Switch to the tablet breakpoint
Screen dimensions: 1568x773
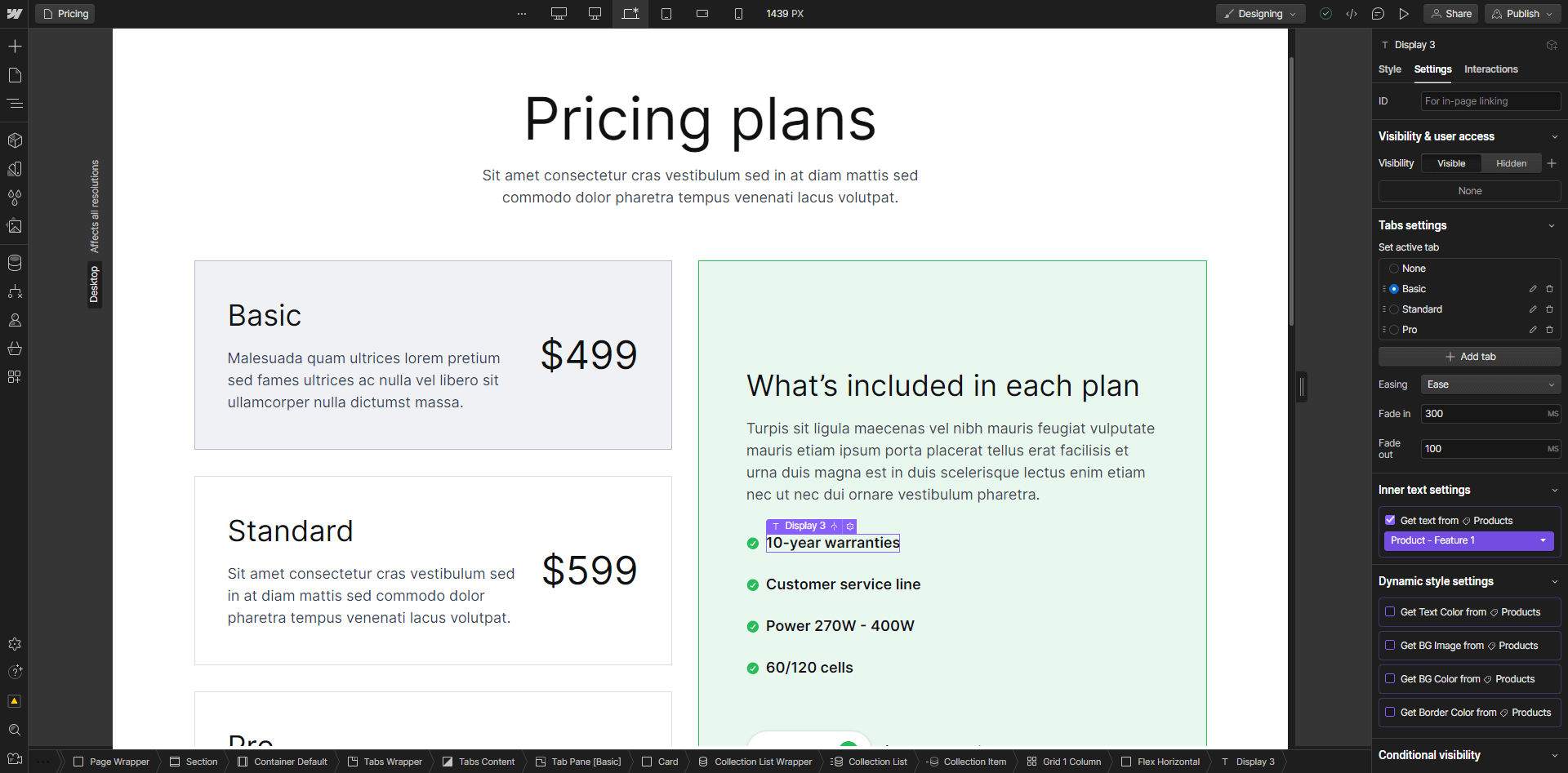(x=666, y=14)
